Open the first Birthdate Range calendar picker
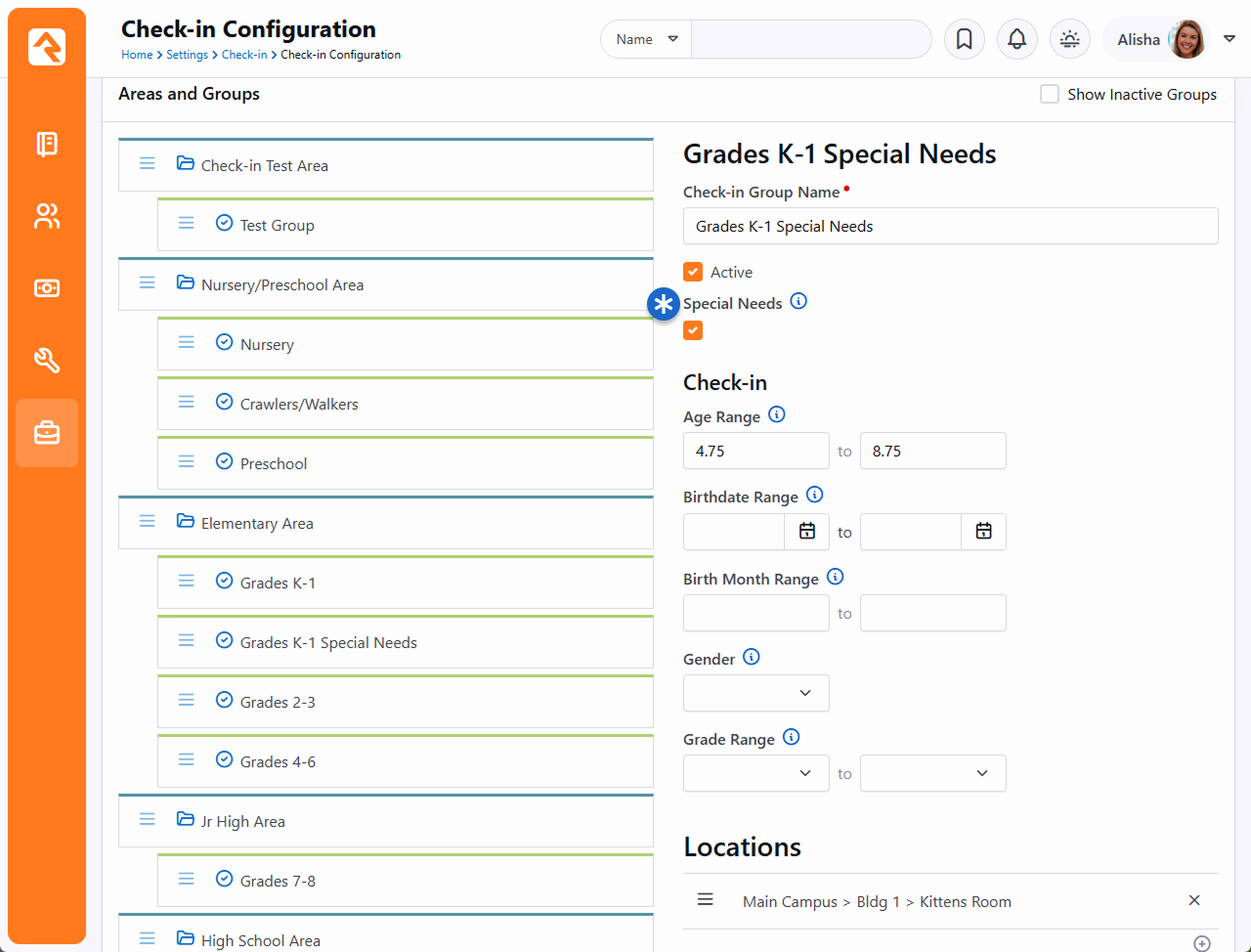This screenshot has width=1251, height=952. point(807,532)
